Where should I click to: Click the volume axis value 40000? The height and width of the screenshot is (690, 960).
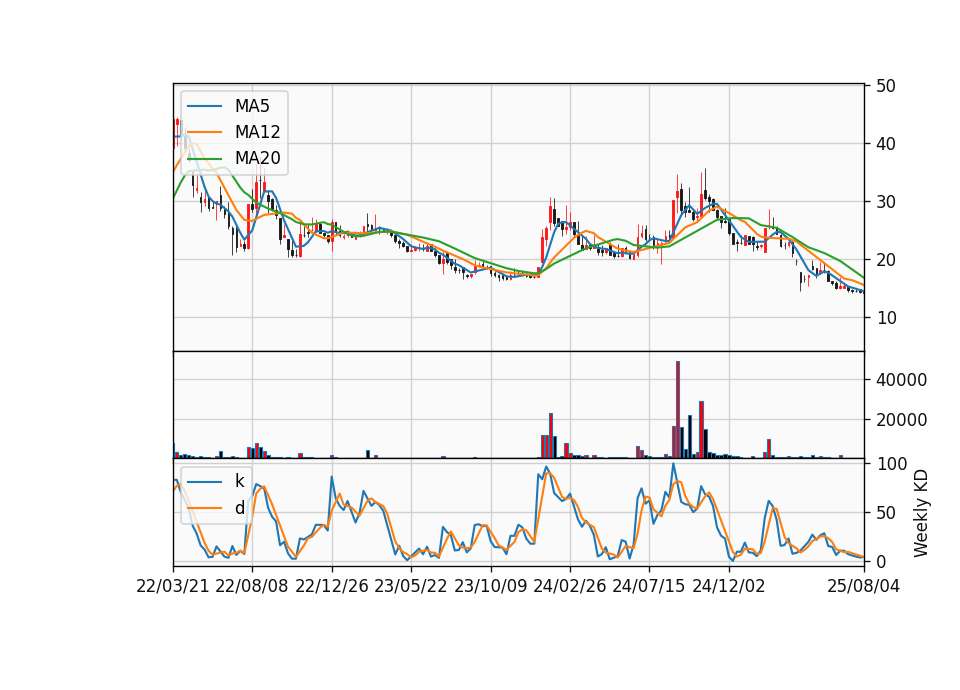[x=901, y=380]
